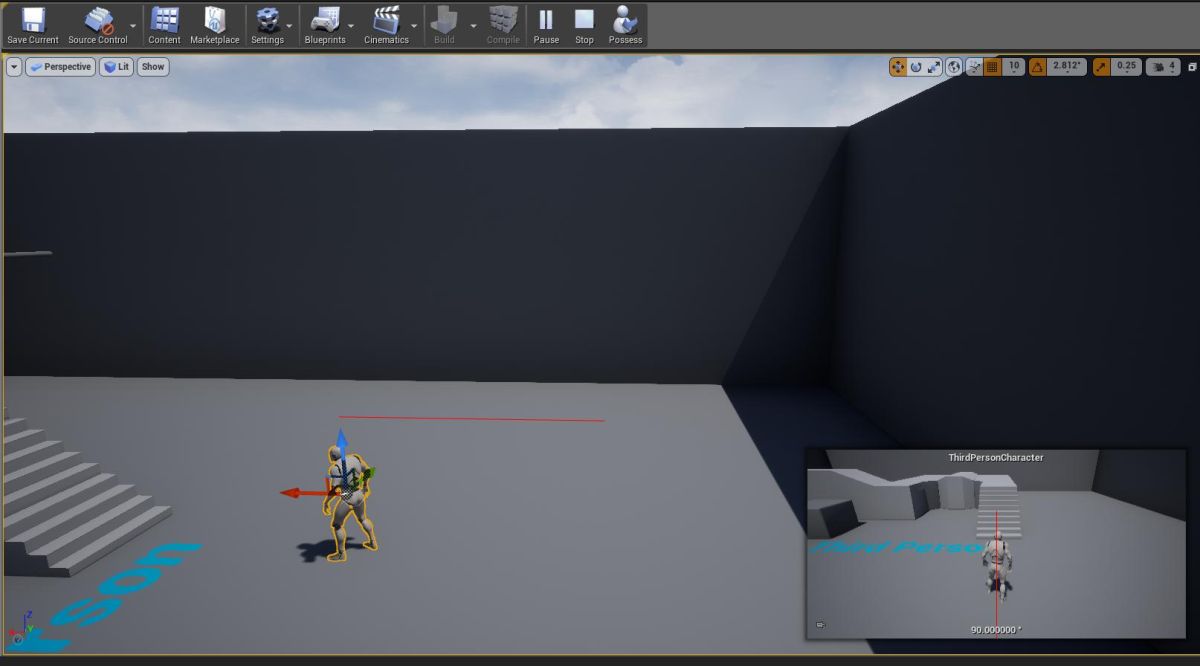The width and height of the screenshot is (1200, 666).
Task: Toggle surface snapping icon
Action: click(974, 67)
